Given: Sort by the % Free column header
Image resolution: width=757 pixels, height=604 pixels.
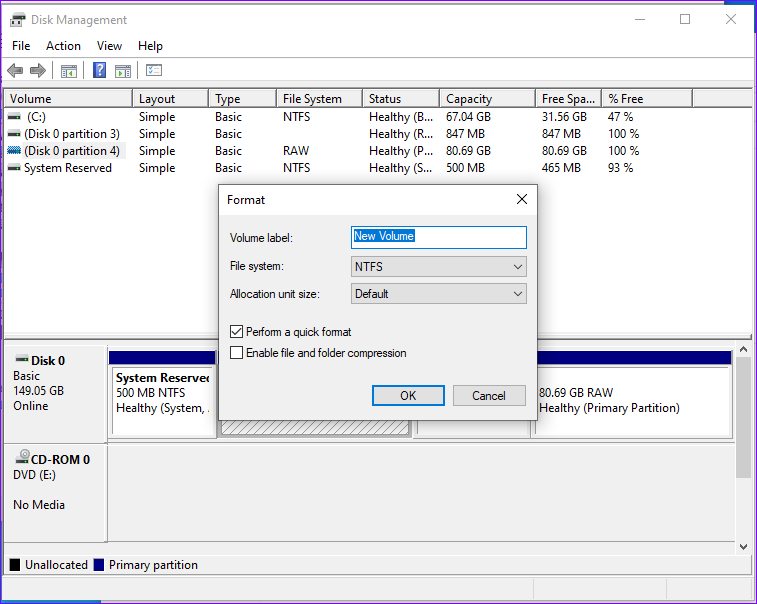Looking at the screenshot, I should pyautogui.click(x=647, y=98).
